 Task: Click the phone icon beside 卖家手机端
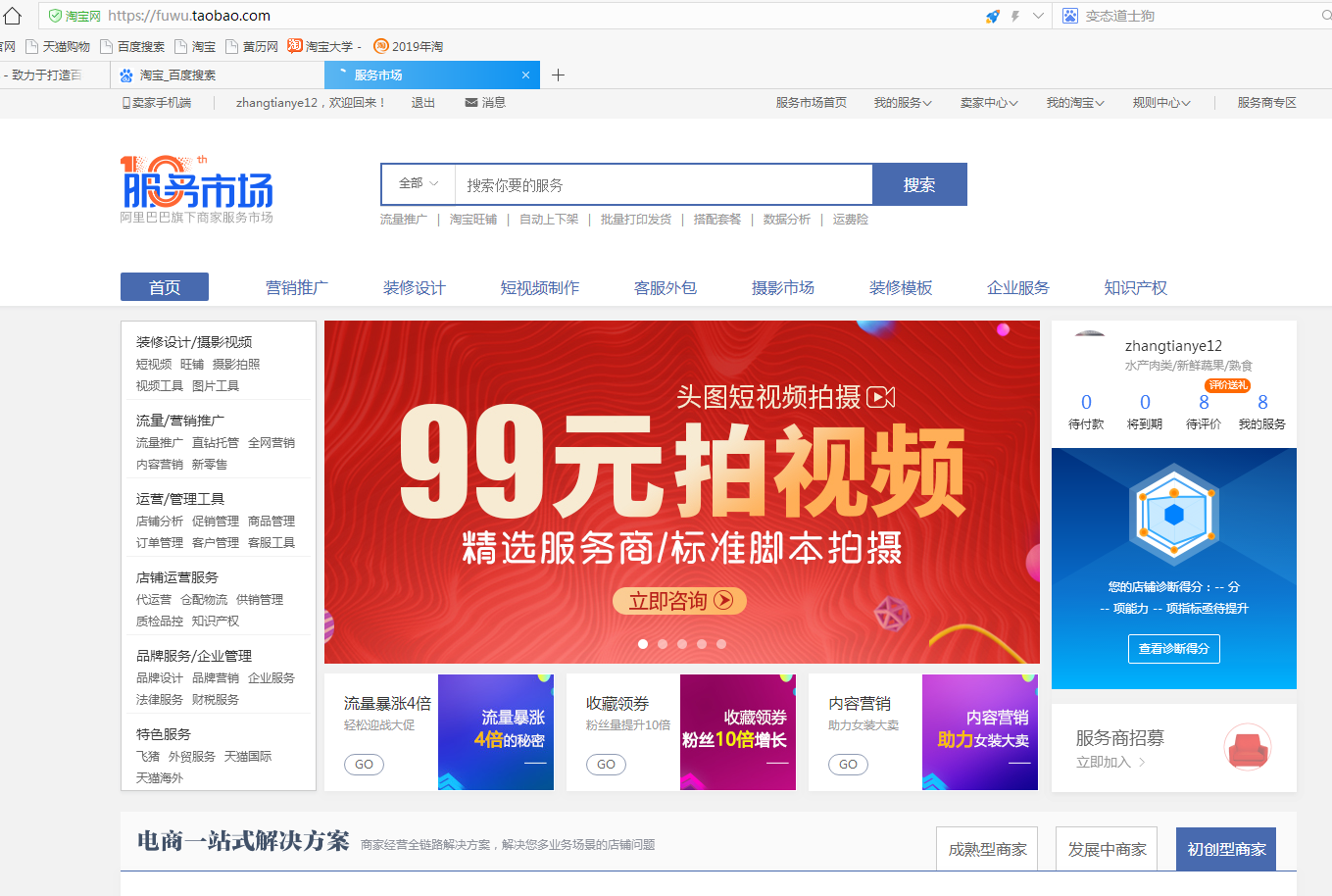pos(126,103)
